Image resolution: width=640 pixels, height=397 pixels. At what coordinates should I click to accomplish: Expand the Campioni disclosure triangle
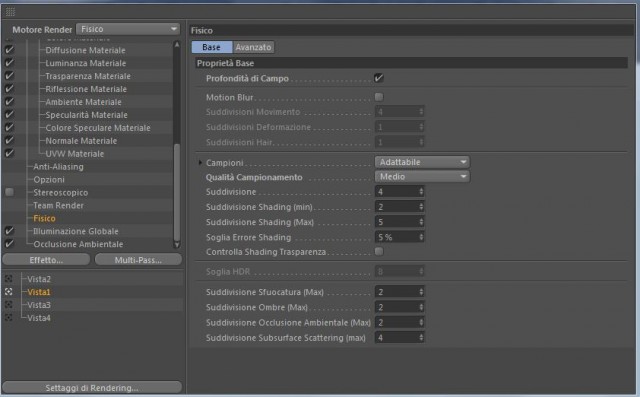pos(200,162)
